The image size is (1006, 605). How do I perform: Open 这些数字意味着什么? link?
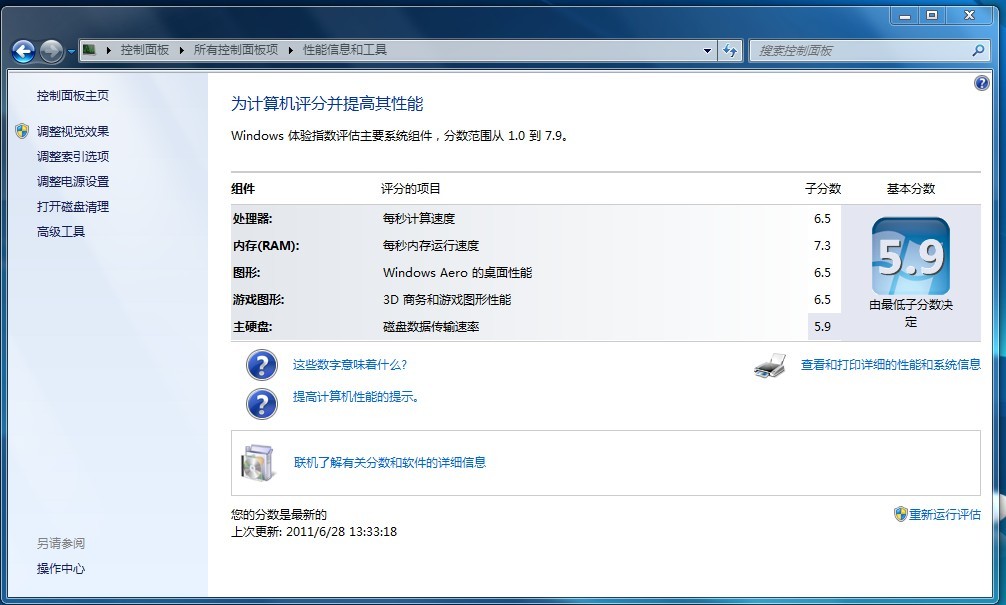coord(350,364)
